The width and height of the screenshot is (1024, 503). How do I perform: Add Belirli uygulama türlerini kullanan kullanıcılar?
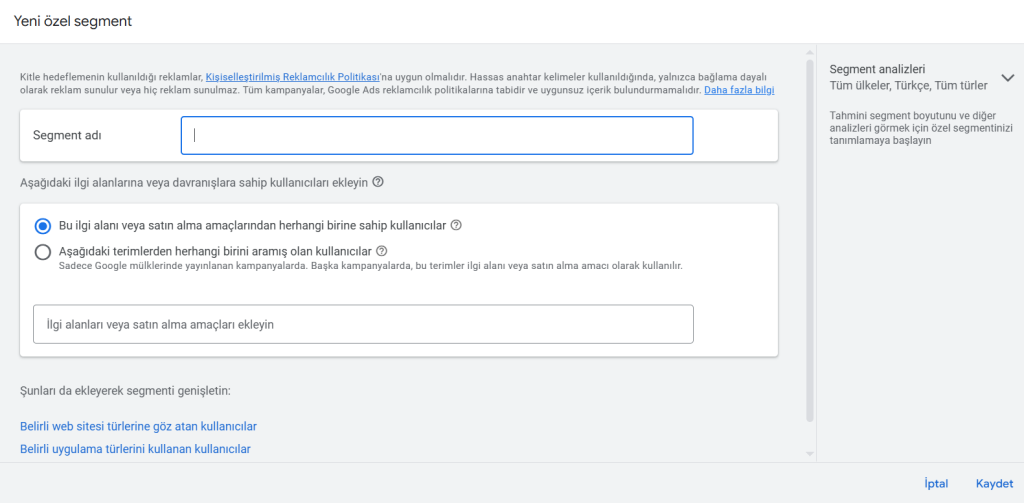[136, 449]
